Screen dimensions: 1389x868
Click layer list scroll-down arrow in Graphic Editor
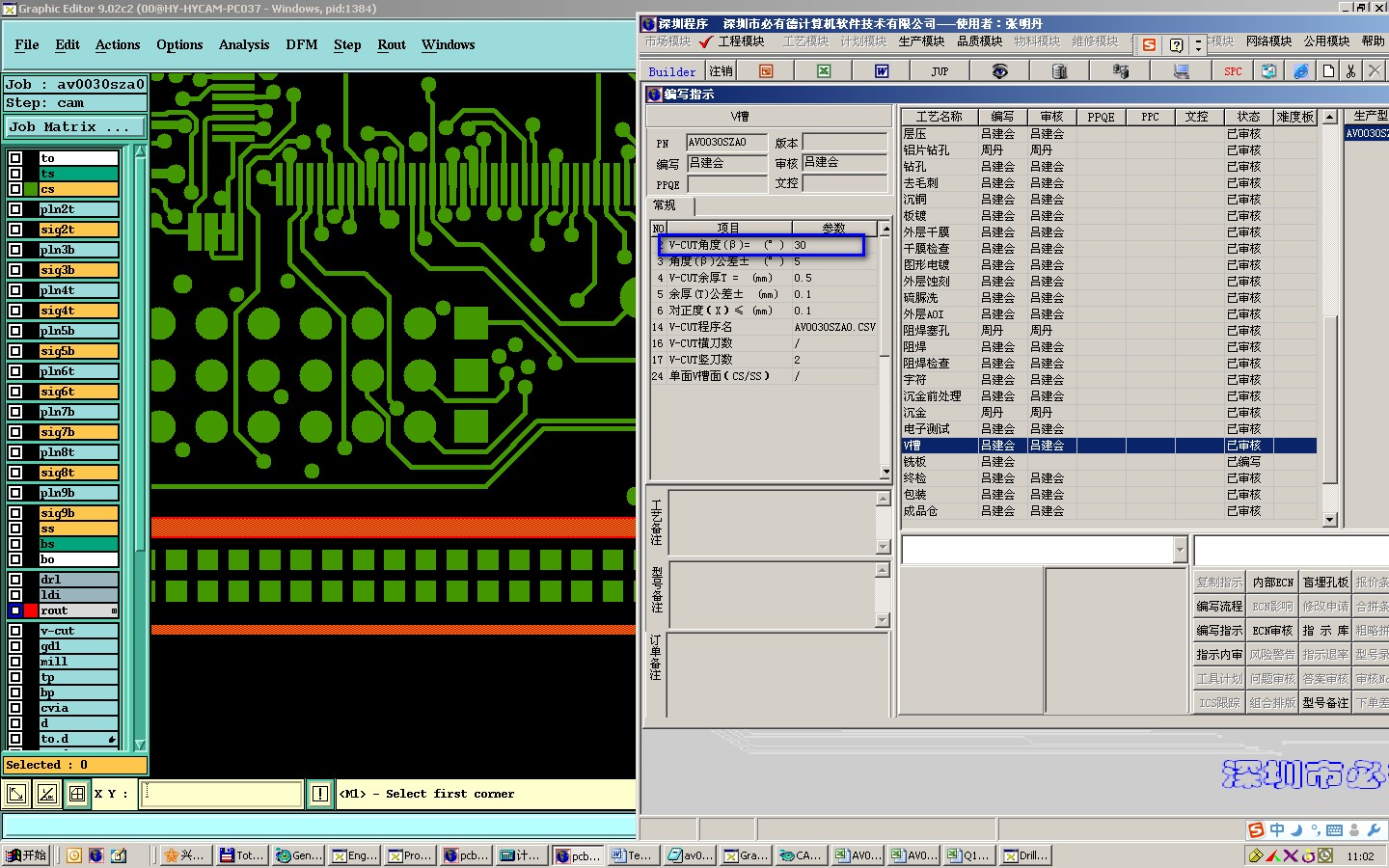point(140,745)
